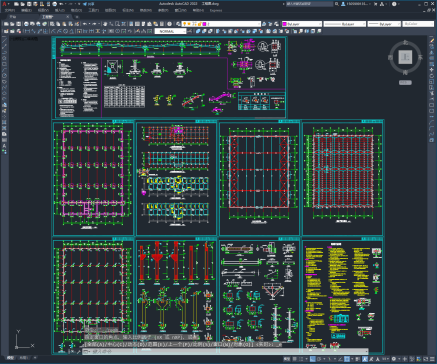Open the user account dropdown in title bar

356,4
